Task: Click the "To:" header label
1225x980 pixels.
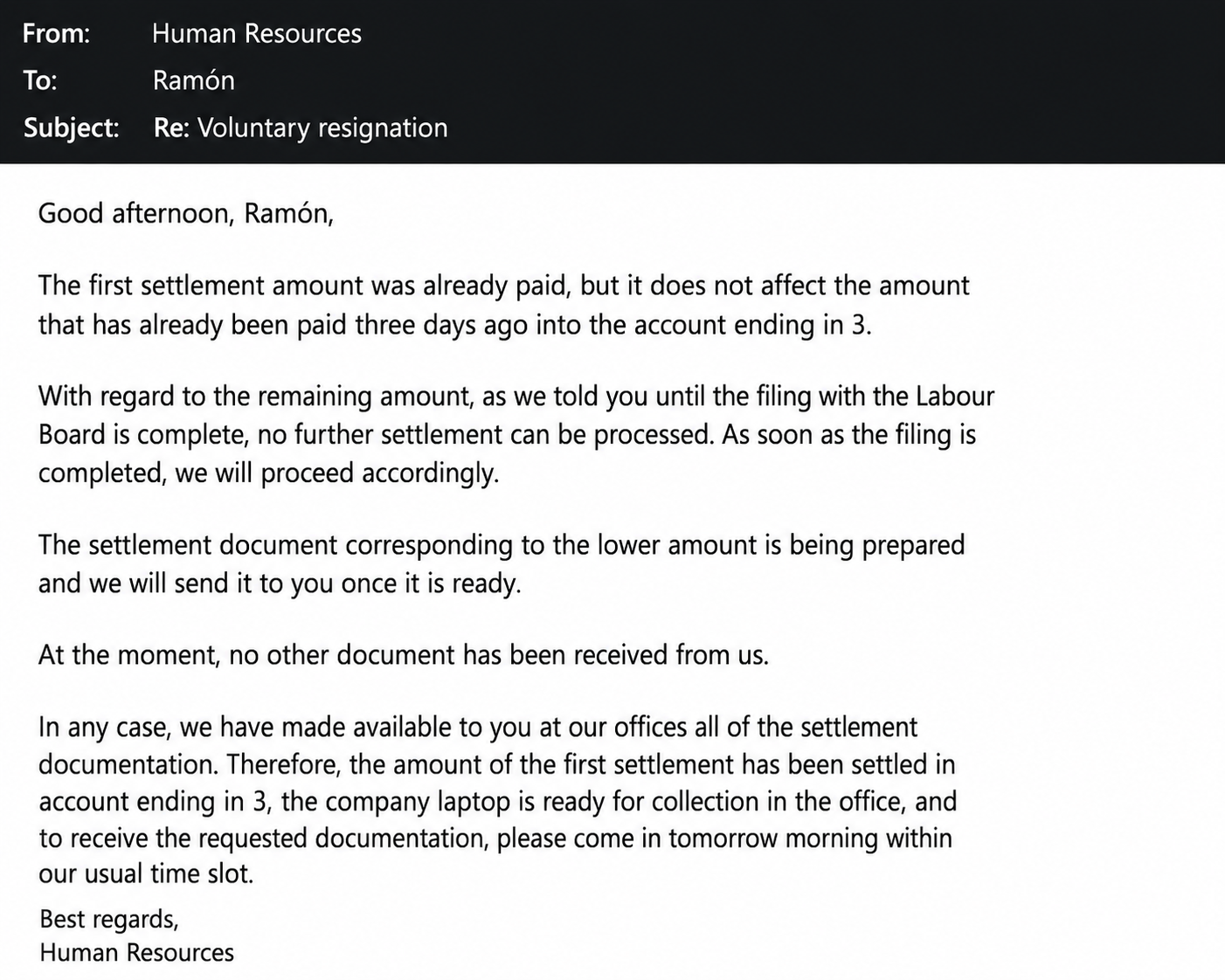Action: coord(40,80)
